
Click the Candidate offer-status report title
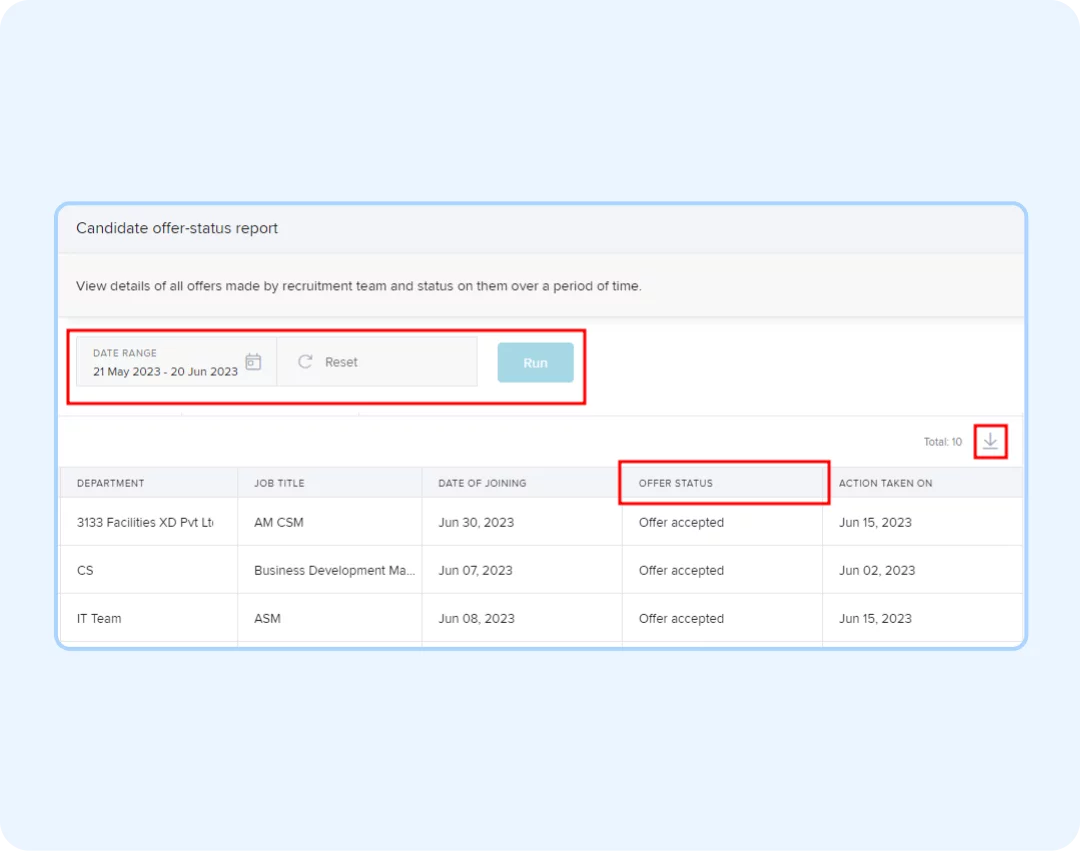[x=177, y=228]
